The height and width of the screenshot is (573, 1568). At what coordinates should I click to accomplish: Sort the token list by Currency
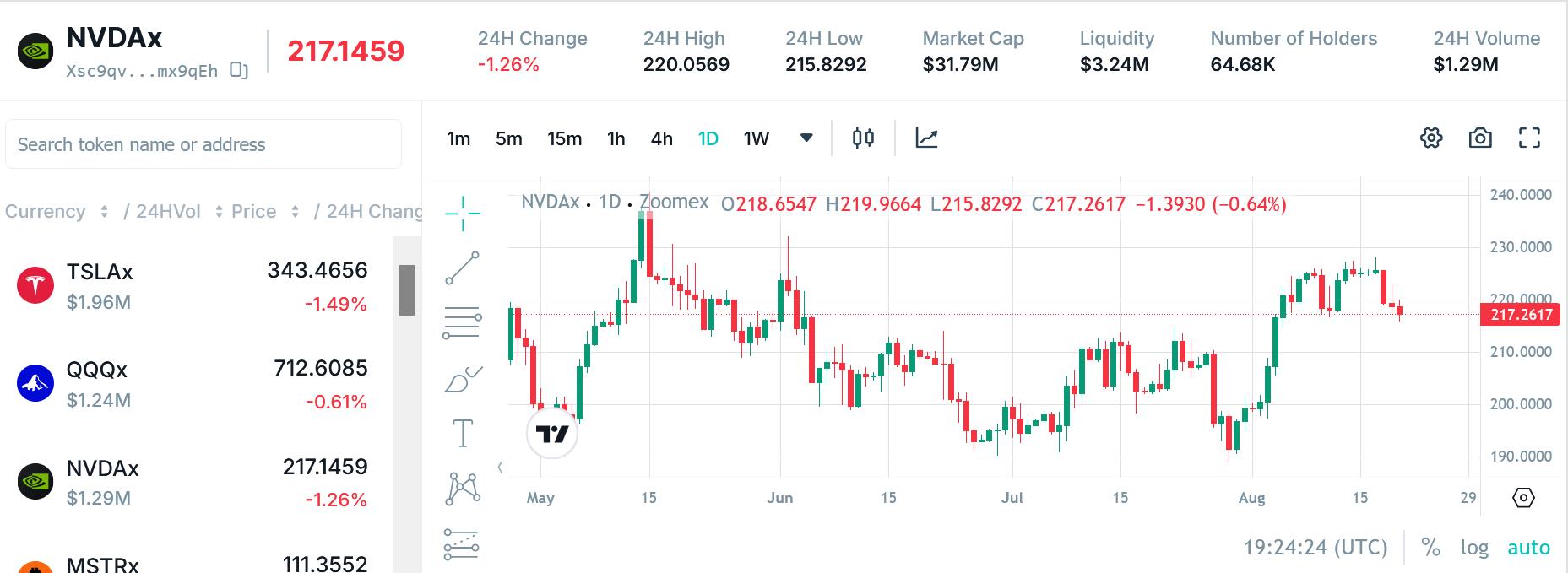[x=57, y=212]
